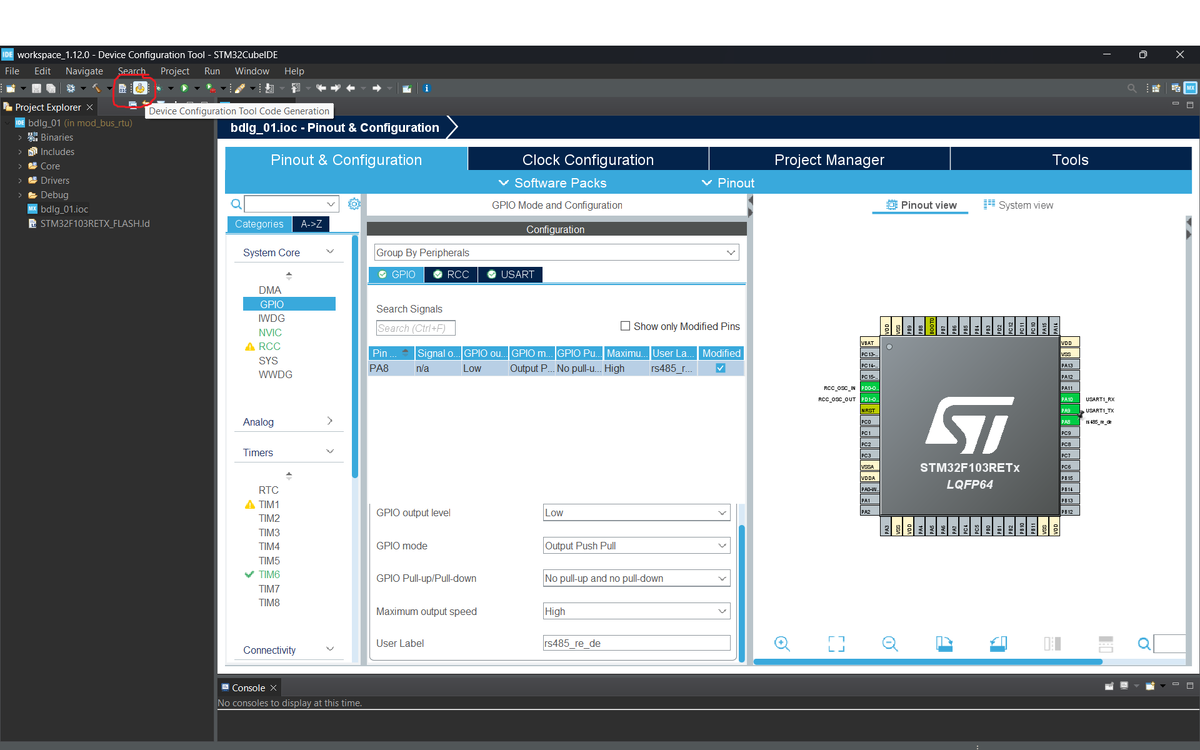
Task: Click the User Label field rs485_re_de
Action: point(636,643)
